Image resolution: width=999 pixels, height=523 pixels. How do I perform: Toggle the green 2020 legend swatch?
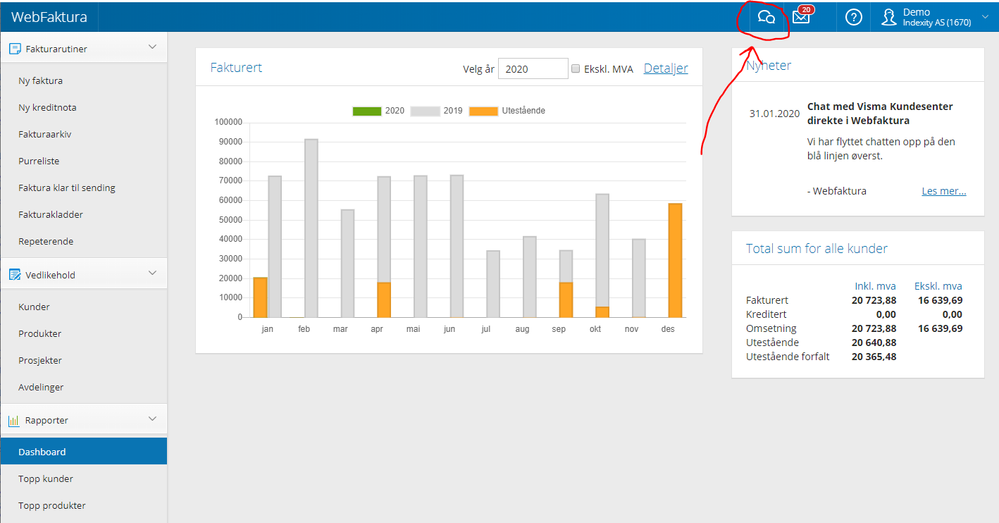tap(367, 111)
